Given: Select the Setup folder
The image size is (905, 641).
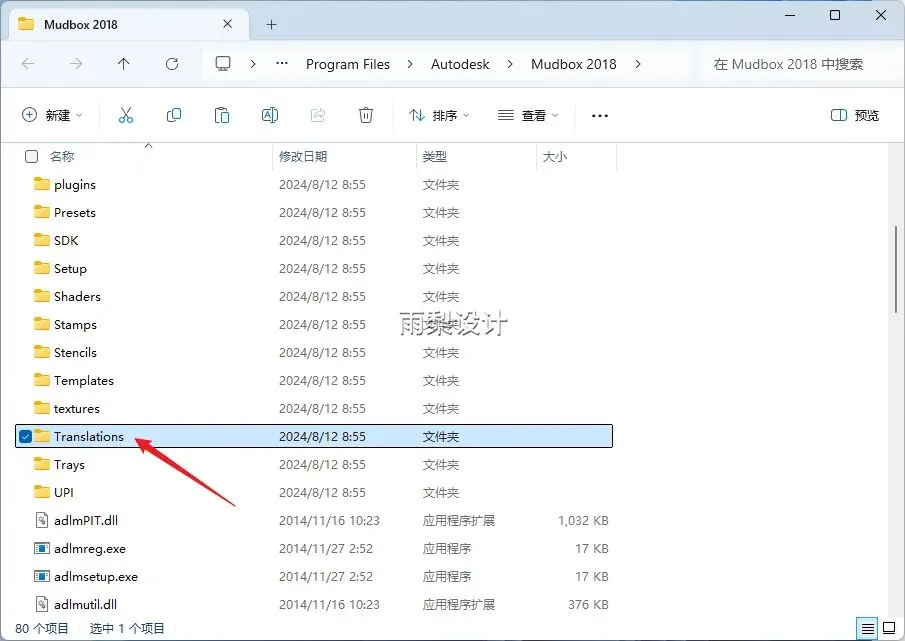Looking at the screenshot, I should tap(314, 268).
